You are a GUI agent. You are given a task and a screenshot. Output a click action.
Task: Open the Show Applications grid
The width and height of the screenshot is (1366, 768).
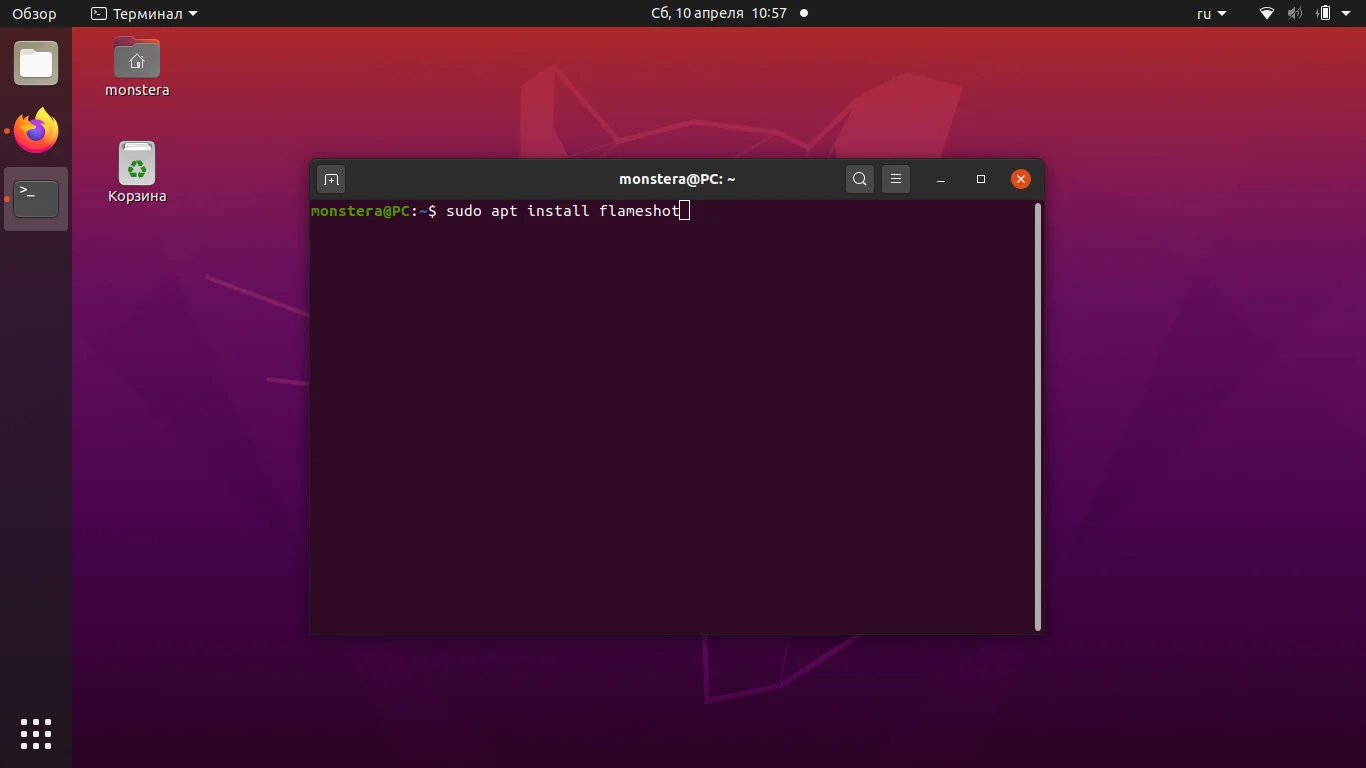pyautogui.click(x=36, y=734)
